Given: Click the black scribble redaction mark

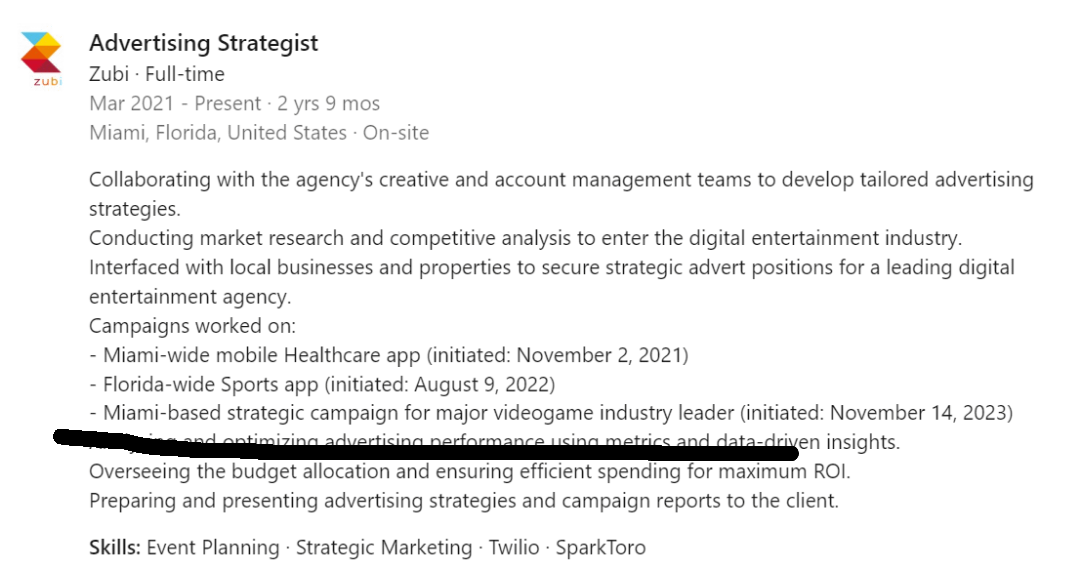Looking at the screenshot, I should point(426,445).
